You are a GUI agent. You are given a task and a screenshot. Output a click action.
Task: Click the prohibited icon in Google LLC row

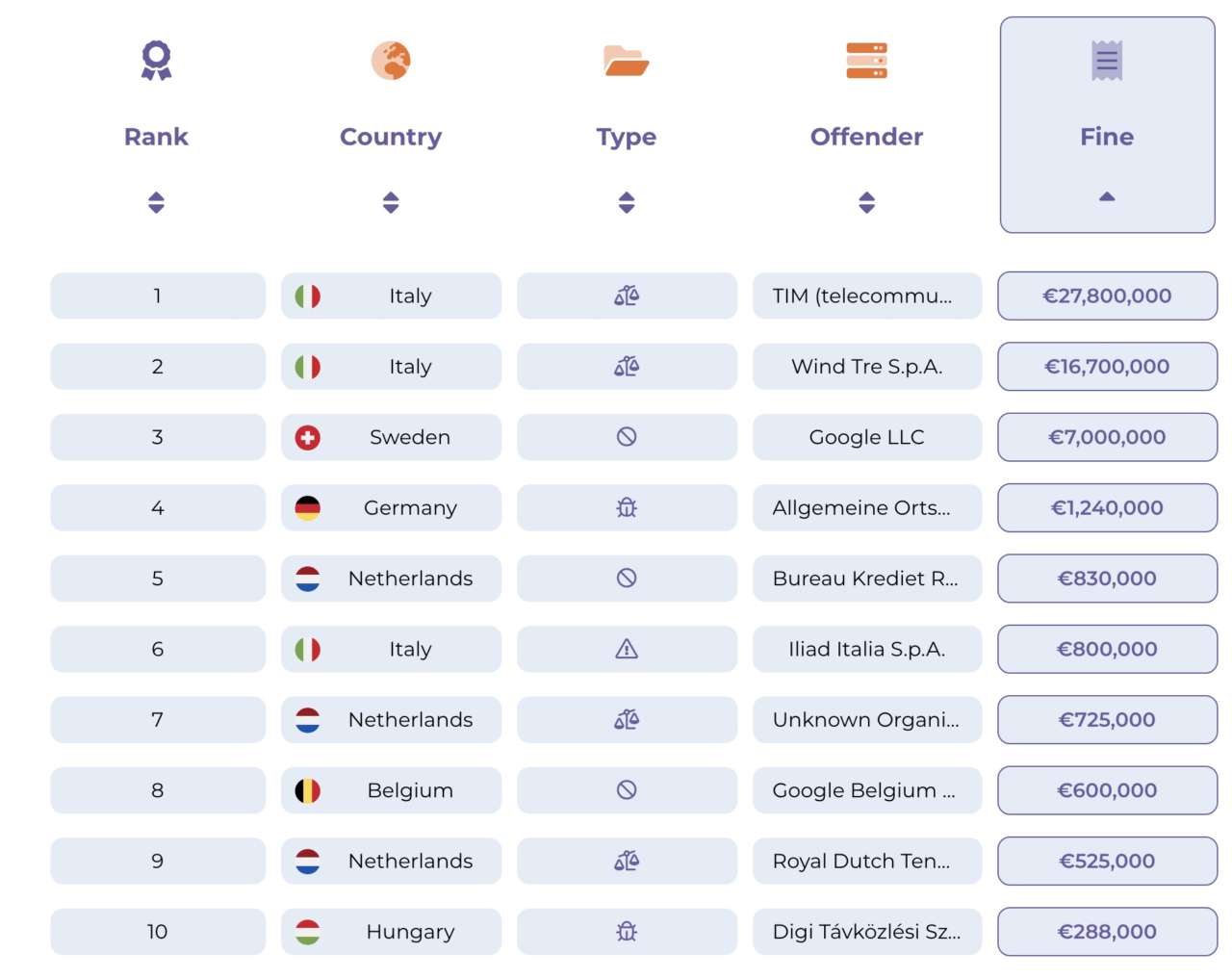627,437
